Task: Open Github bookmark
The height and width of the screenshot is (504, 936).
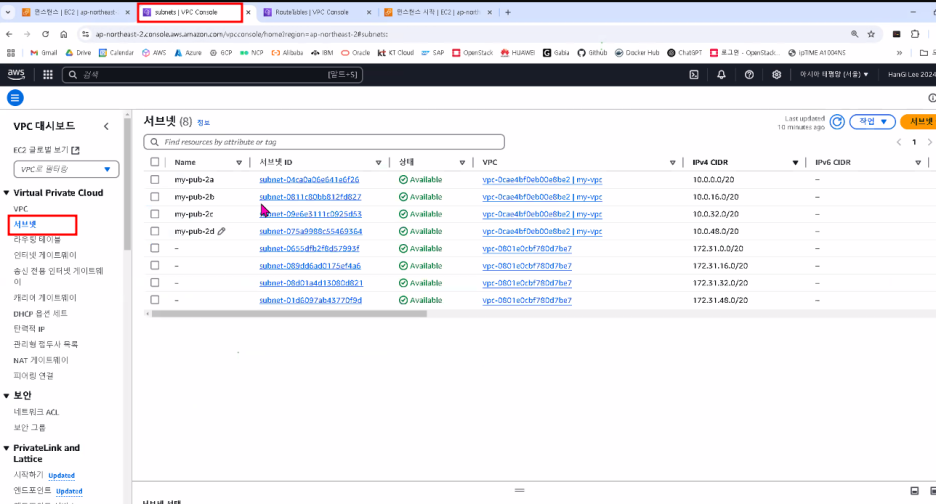Action: pos(592,53)
